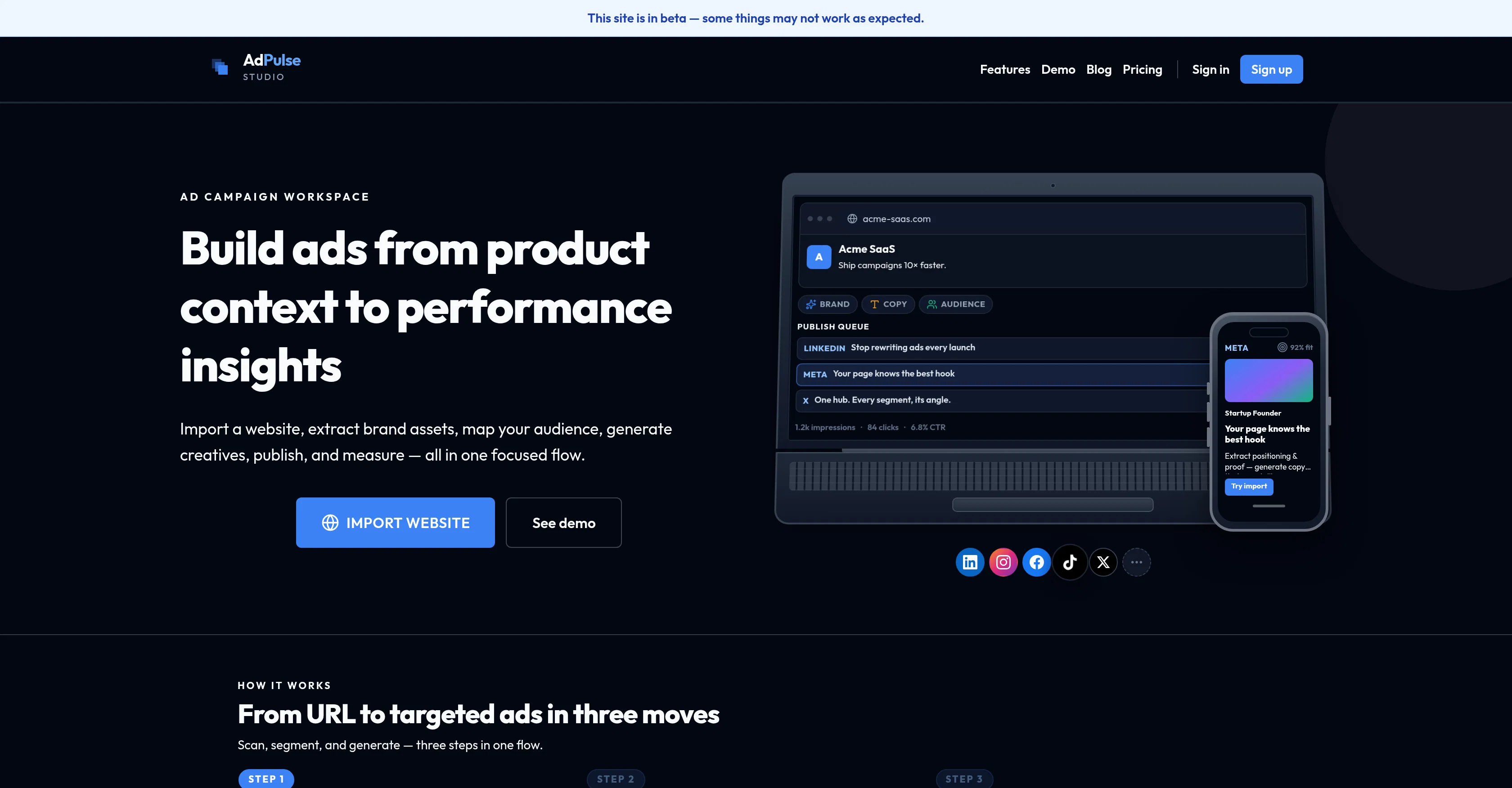Click the Sign in link
The image size is (1512, 788).
pyautogui.click(x=1210, y=69)
